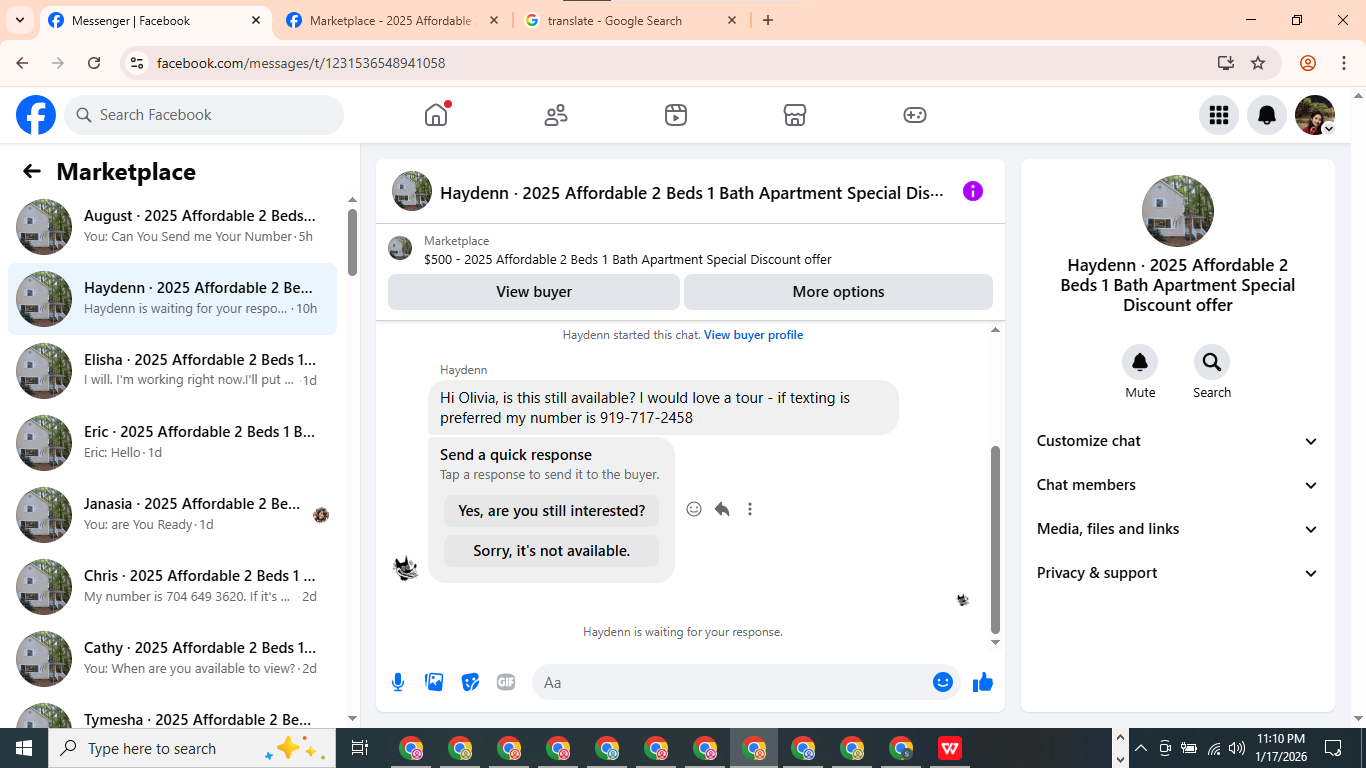The image size is (1366, 768).
Task: Open View buyer profile link
Action: (x=753, y=335)
